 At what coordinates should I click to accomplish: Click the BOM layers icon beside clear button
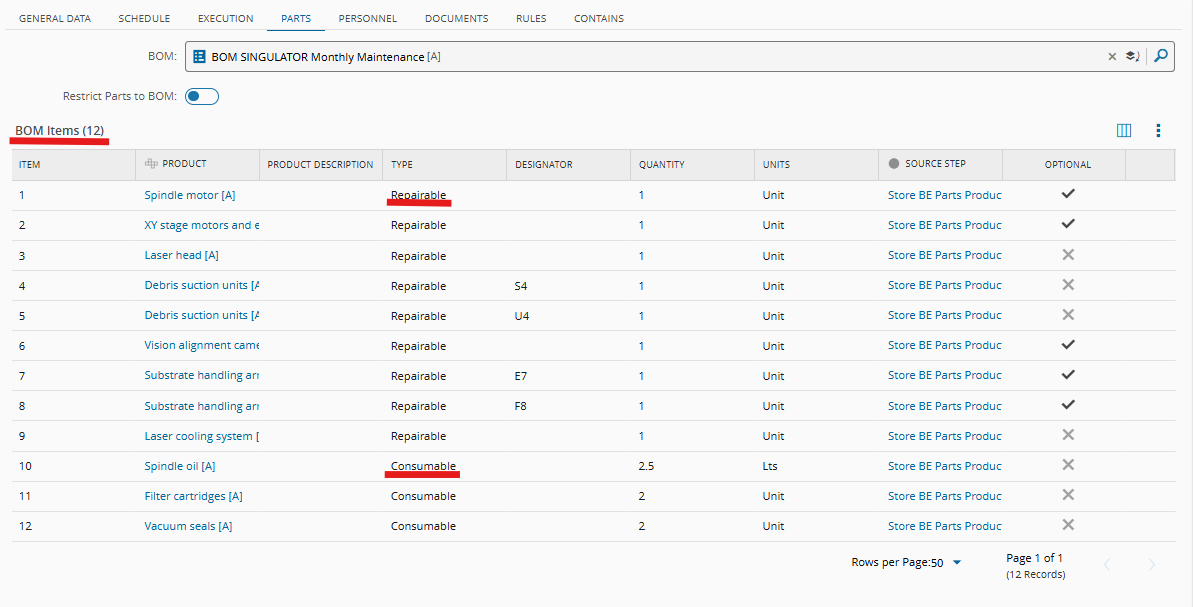(x=1132, y=56)
